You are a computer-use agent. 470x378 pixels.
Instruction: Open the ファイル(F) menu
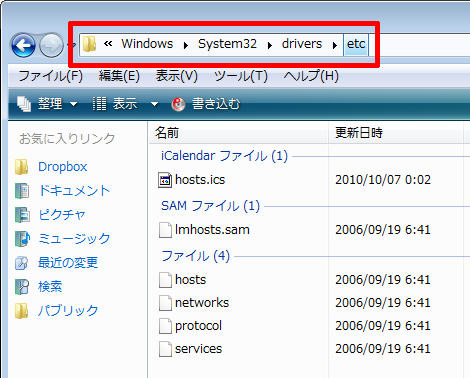point(50,76)
